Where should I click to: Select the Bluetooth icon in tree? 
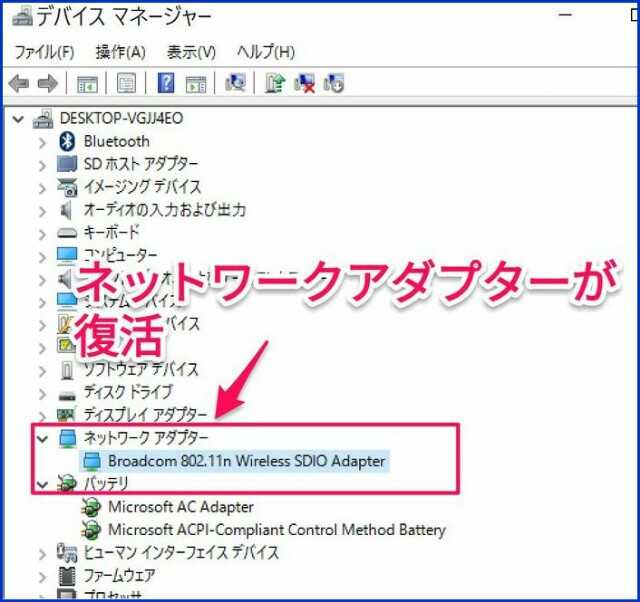[x=67, y=141]
